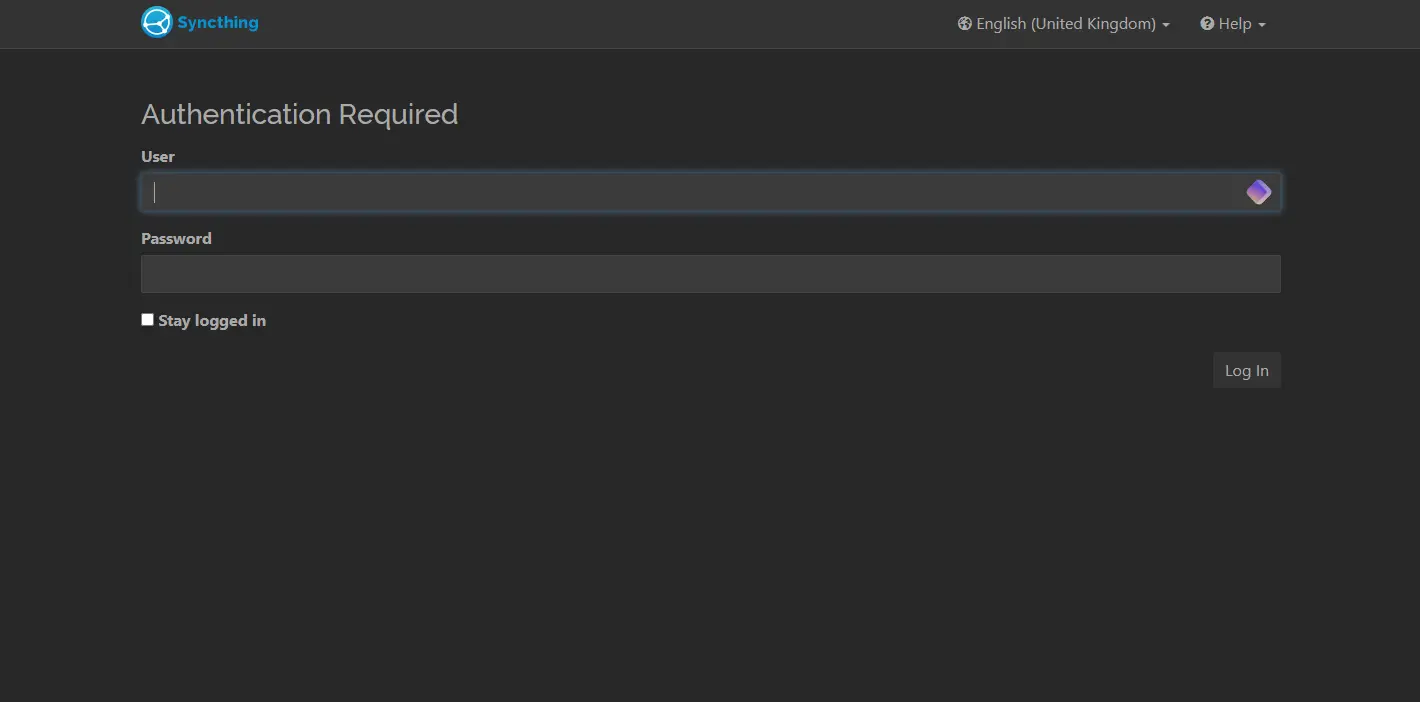Click the Syncthing wordmark link
1420x702 pixels.
[x=218, y=21]
